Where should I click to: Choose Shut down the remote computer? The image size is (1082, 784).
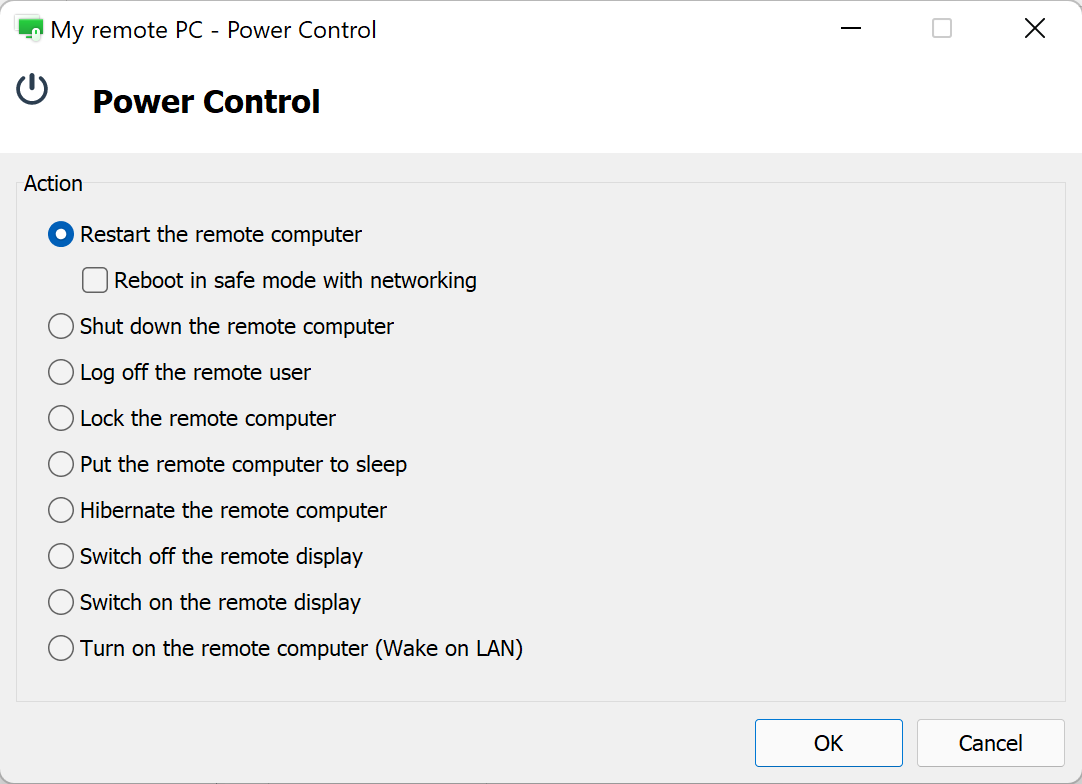tap(61, 327)
